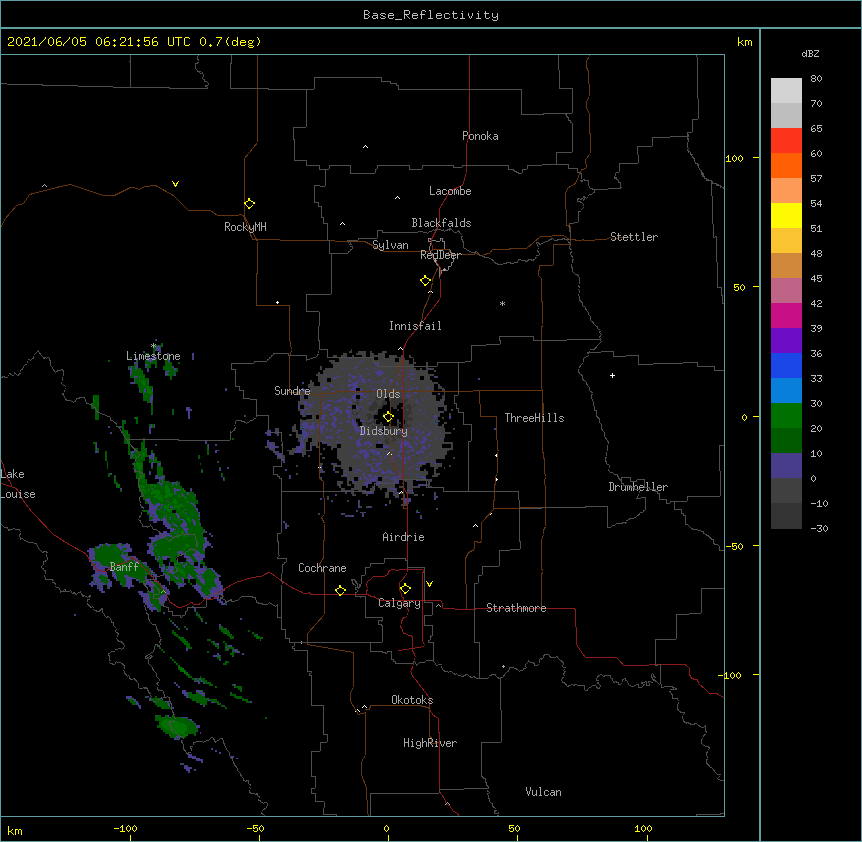Click the Drumheller label

[x=638, y=487]
